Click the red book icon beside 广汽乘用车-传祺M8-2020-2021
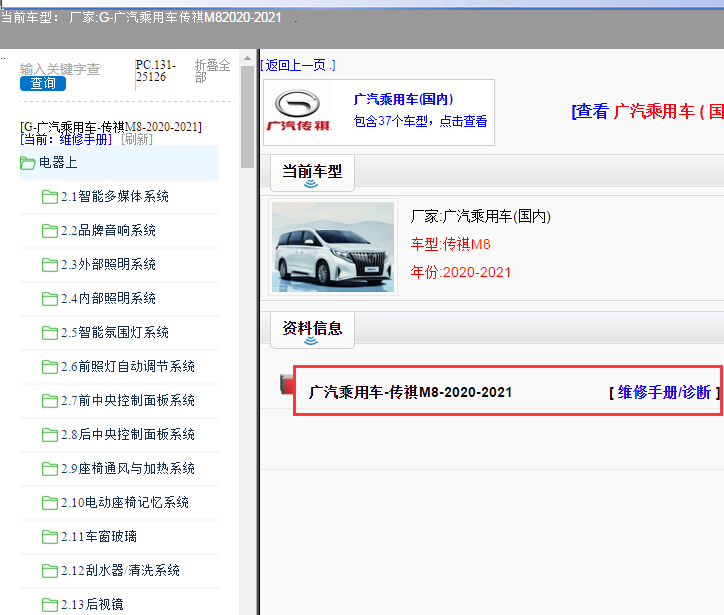The height and width of the screenshot is (615, 724). 287,385
